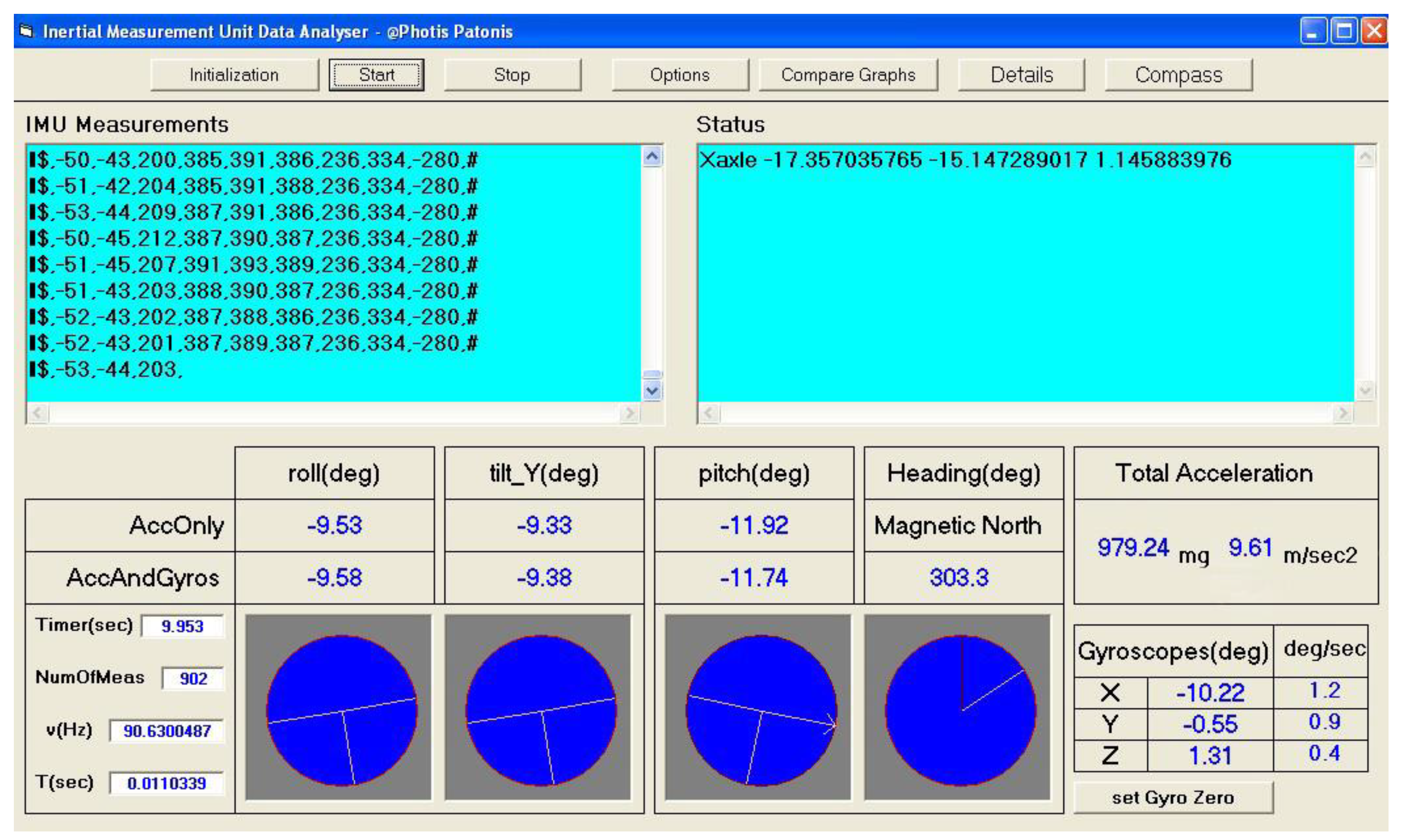This screenshot has height=840, width=1404.
Task: Click the AccAndGyros row label
Action: [x=143, y=578]
